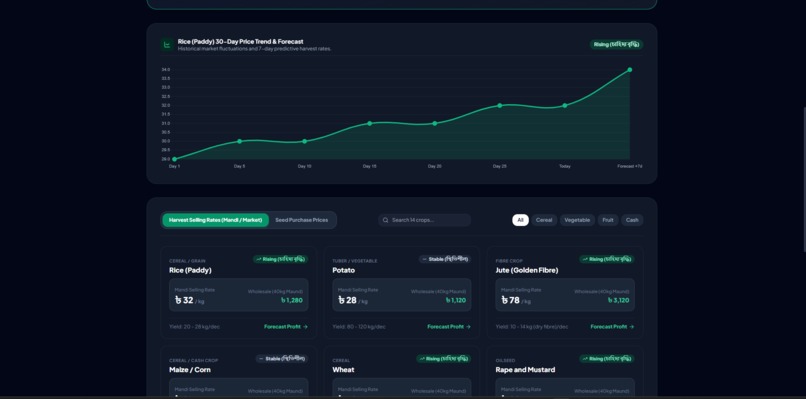Click the Jute (Golden Fibre) card title
The height and width of the screenshot is (399, 806).
(527, 270)
